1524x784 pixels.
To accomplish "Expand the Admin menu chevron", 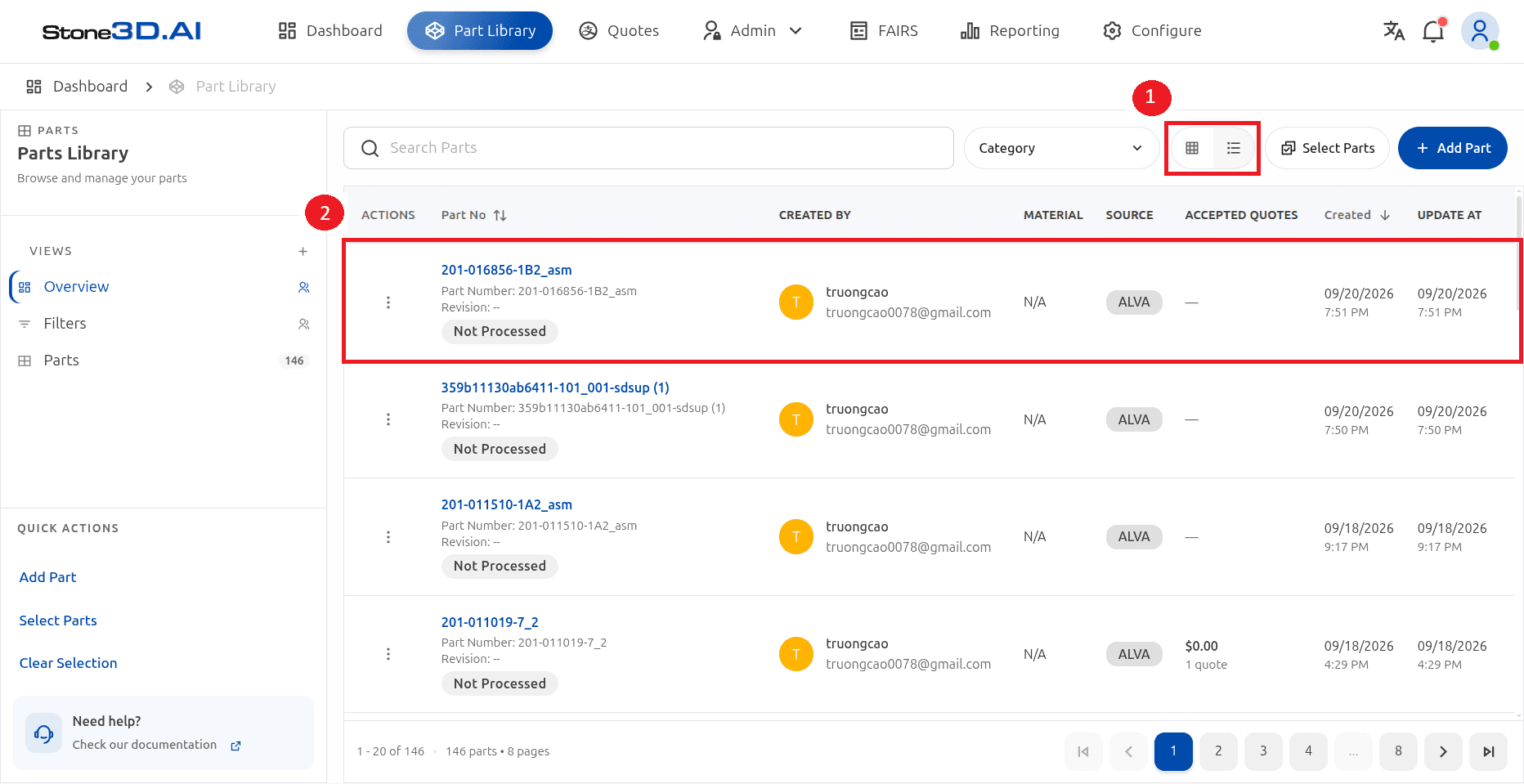I will [796, 31].
